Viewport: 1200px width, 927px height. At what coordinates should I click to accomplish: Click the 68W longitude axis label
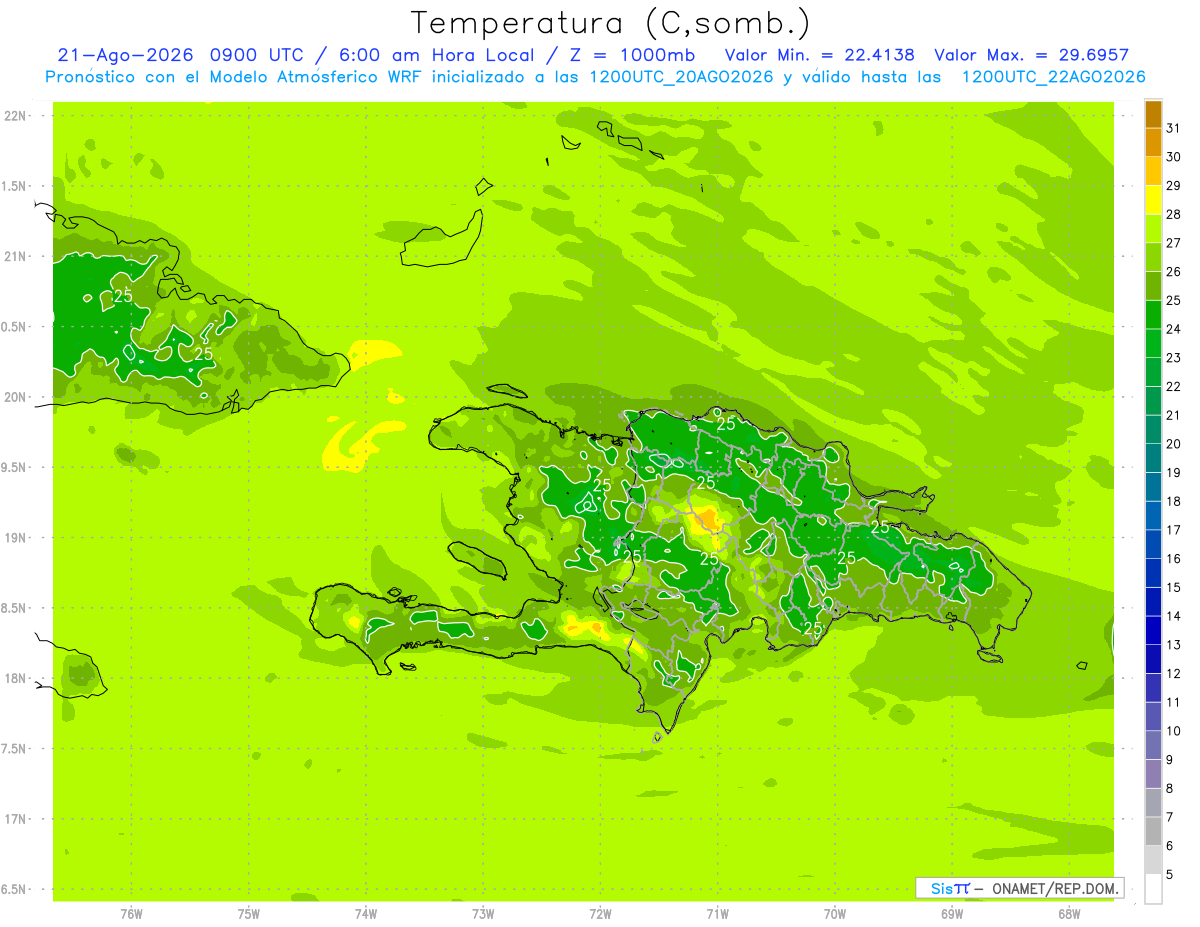click(1069, 914)
